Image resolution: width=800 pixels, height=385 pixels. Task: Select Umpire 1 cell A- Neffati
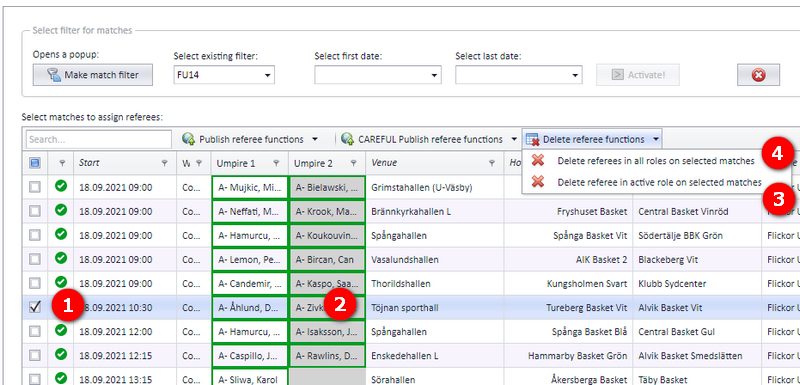pyautogui.click(x=249, y=211)
